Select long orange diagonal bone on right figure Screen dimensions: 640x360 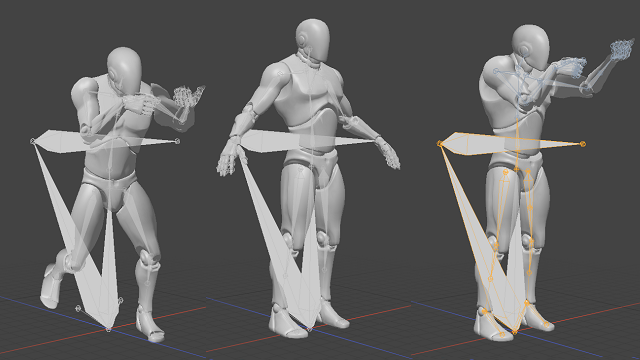click(x=476, y=235)
